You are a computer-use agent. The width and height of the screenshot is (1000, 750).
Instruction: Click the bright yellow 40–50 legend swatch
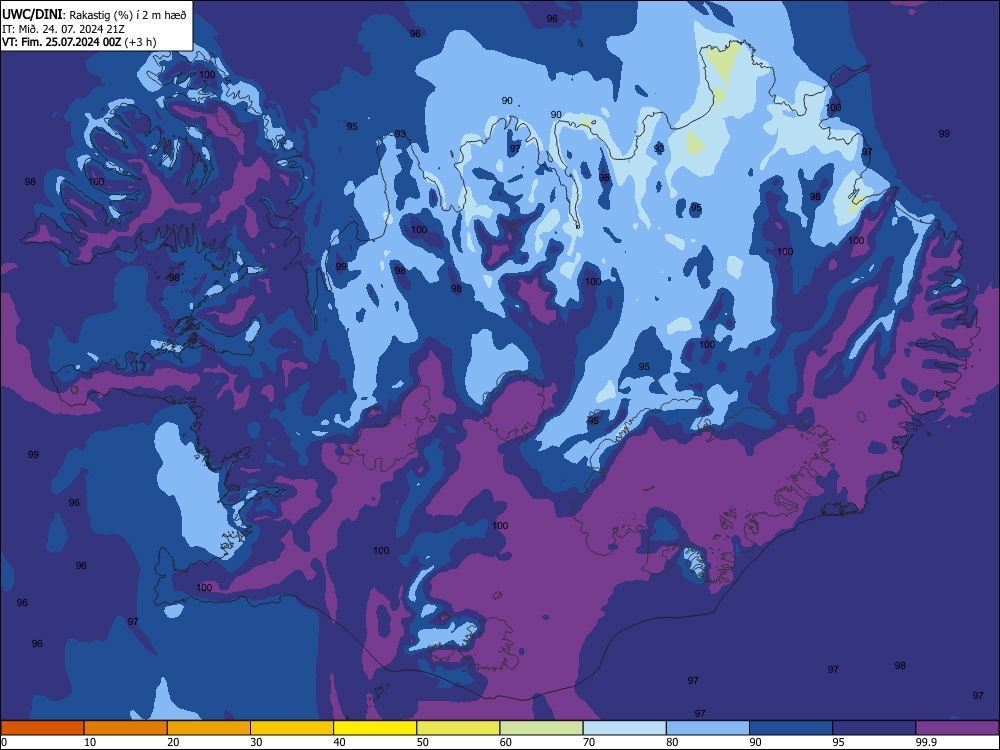(x=375, y=728)
